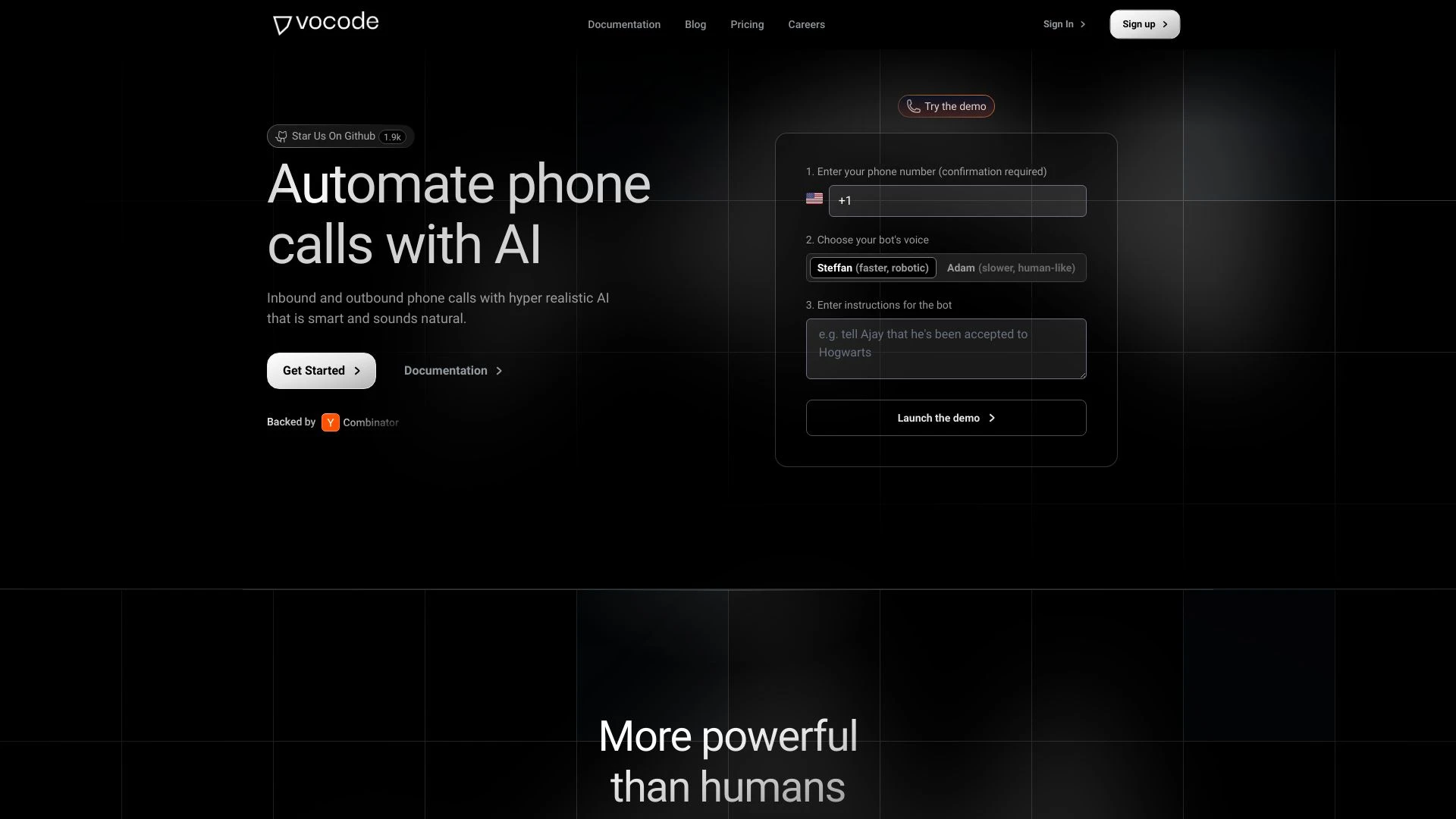Open the Pricing menu item
This screenshot has height=819, width=1456.
click(x=747, y=24)
